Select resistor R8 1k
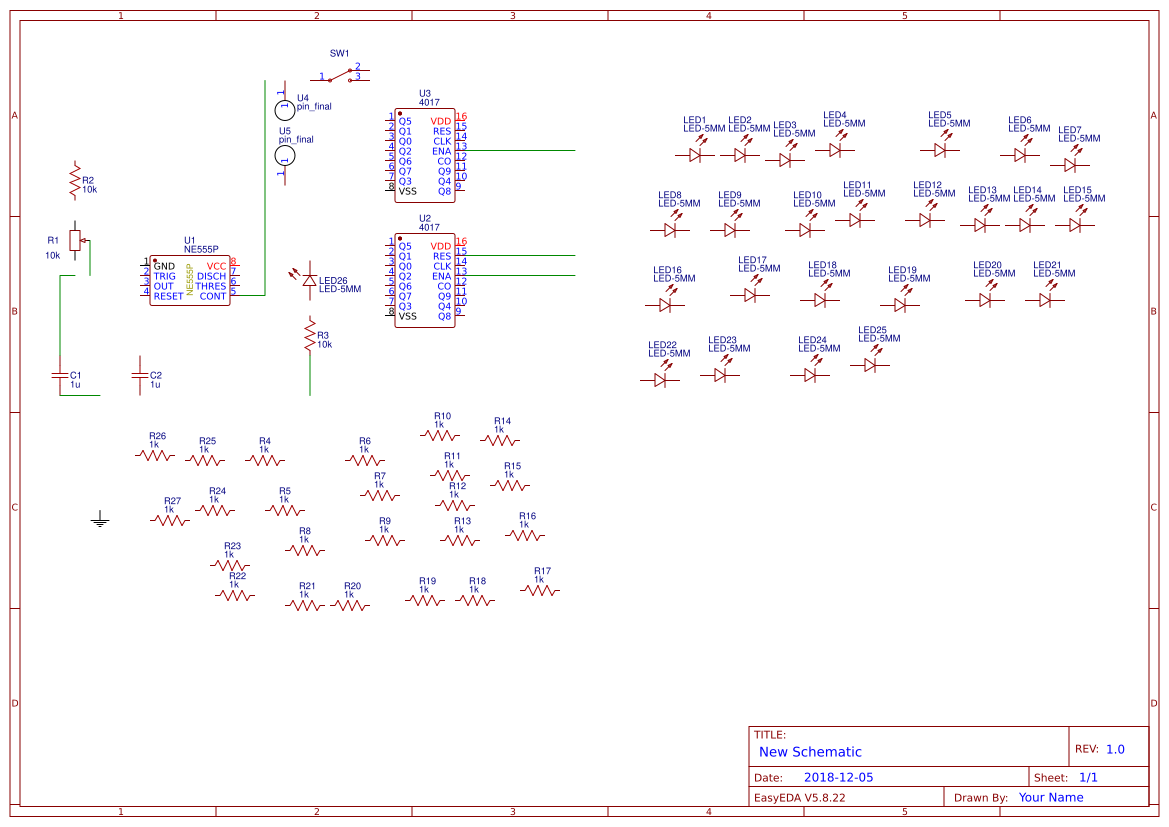 tap(305, 550)
